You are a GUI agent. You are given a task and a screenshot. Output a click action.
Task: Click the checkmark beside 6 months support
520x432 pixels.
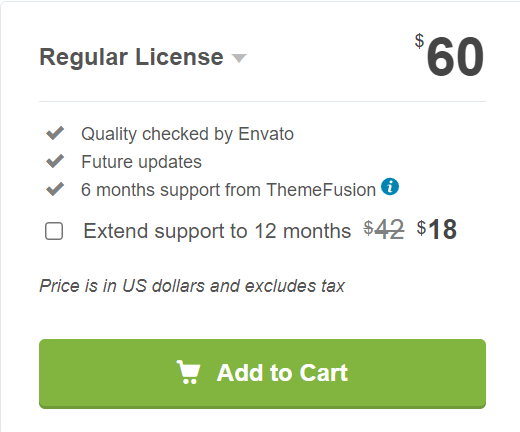click(55, 189)
